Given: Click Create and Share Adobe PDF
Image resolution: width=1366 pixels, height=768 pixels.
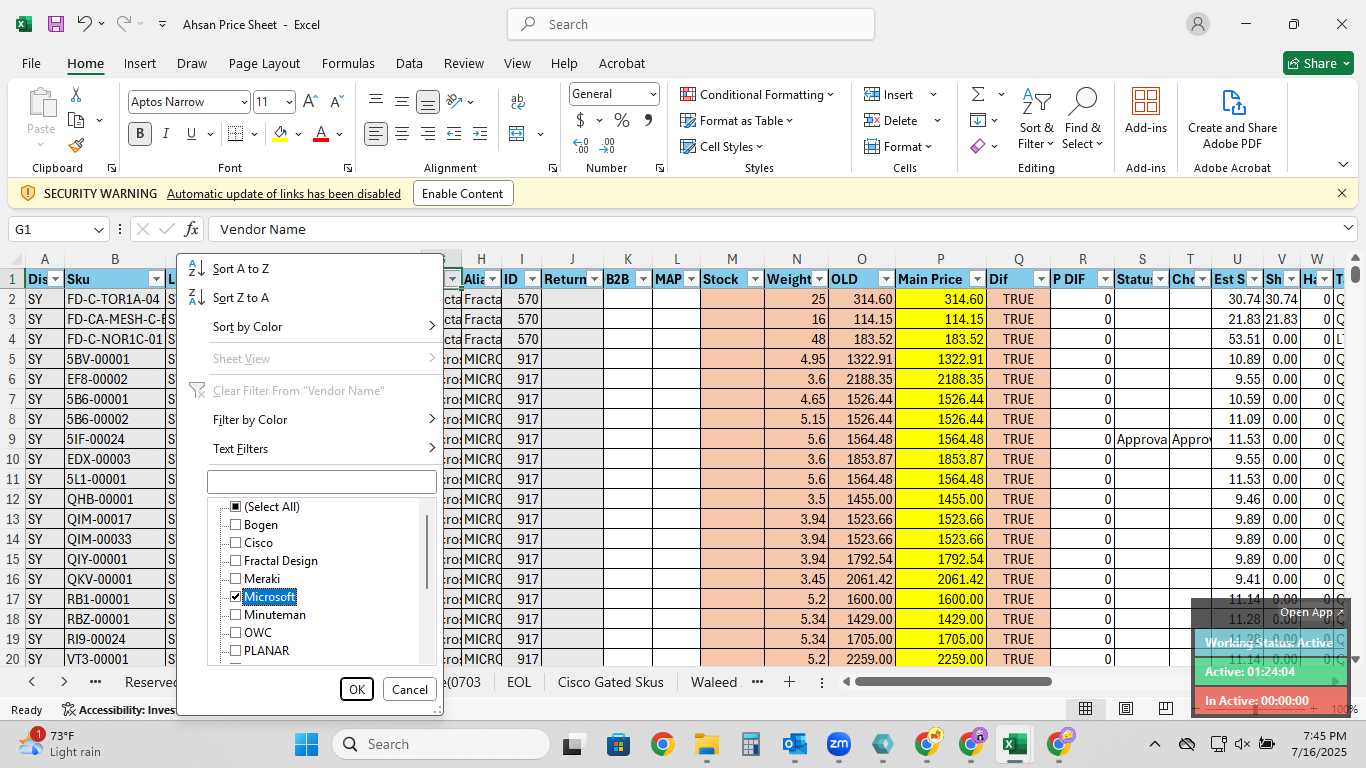Looking at the screenshot, I should (x=1232, y=119).
